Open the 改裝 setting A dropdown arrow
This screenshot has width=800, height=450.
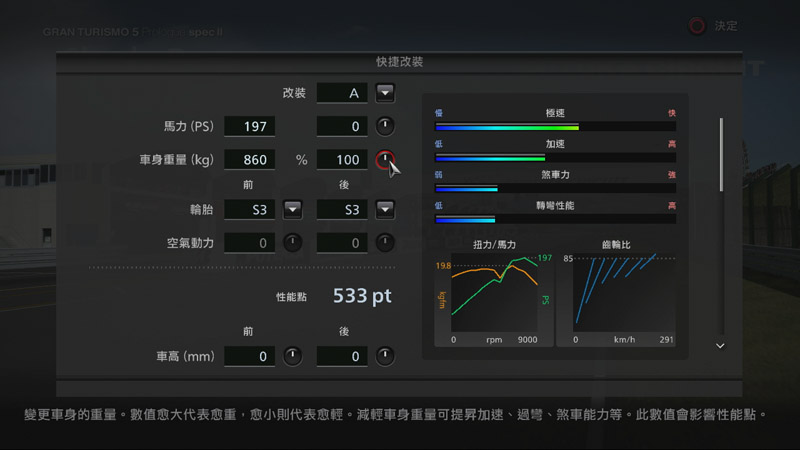point(385,93)
